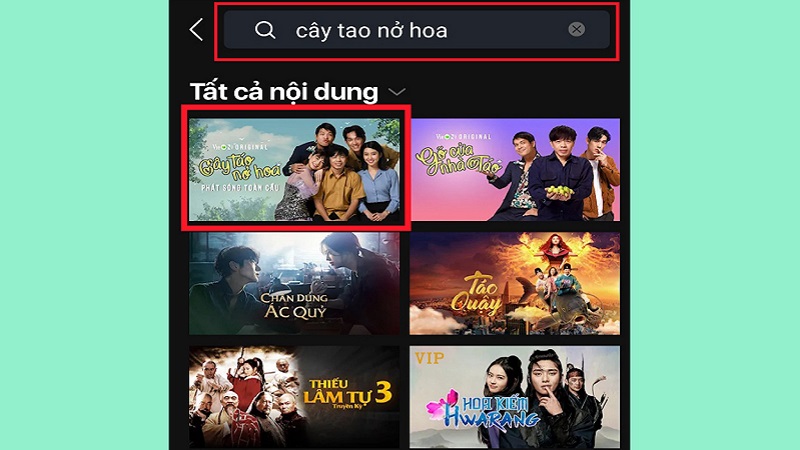Image resolution: width=800 pixels, height=450 pixels.
Task: Select the 'Táo Quậy' movie thumbnail
Action: click(x=515, y=284)
